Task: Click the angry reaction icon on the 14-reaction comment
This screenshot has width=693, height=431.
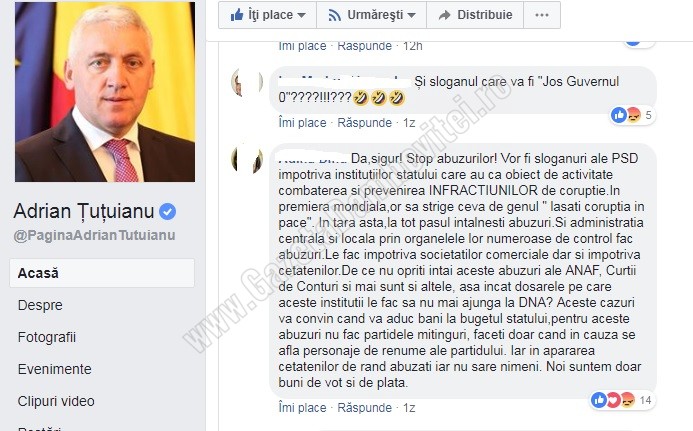Action: point(628,400)
